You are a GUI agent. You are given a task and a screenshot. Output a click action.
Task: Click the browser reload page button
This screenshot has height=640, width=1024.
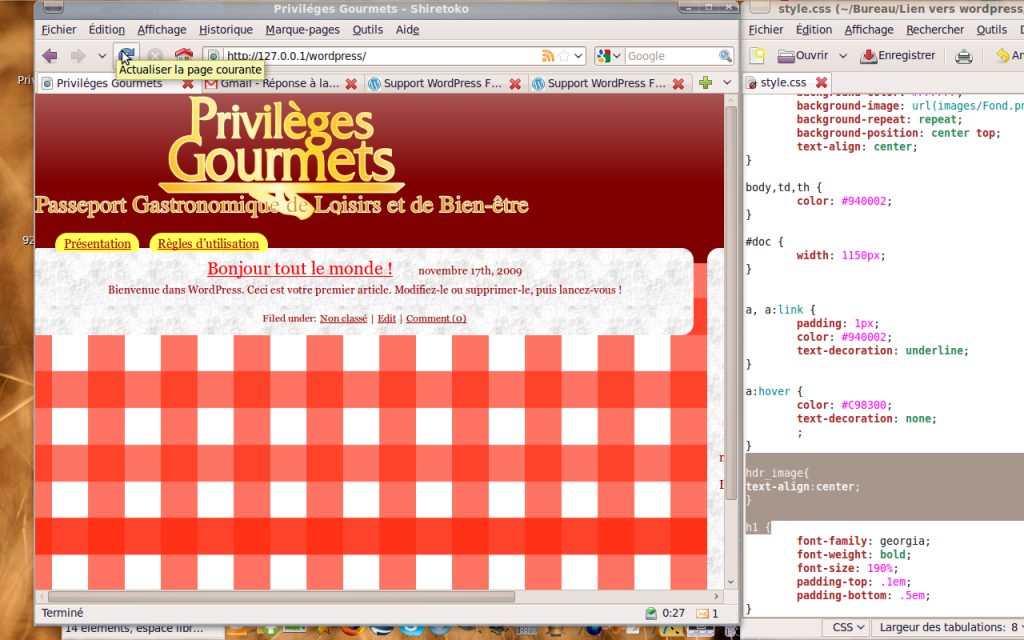126,55
